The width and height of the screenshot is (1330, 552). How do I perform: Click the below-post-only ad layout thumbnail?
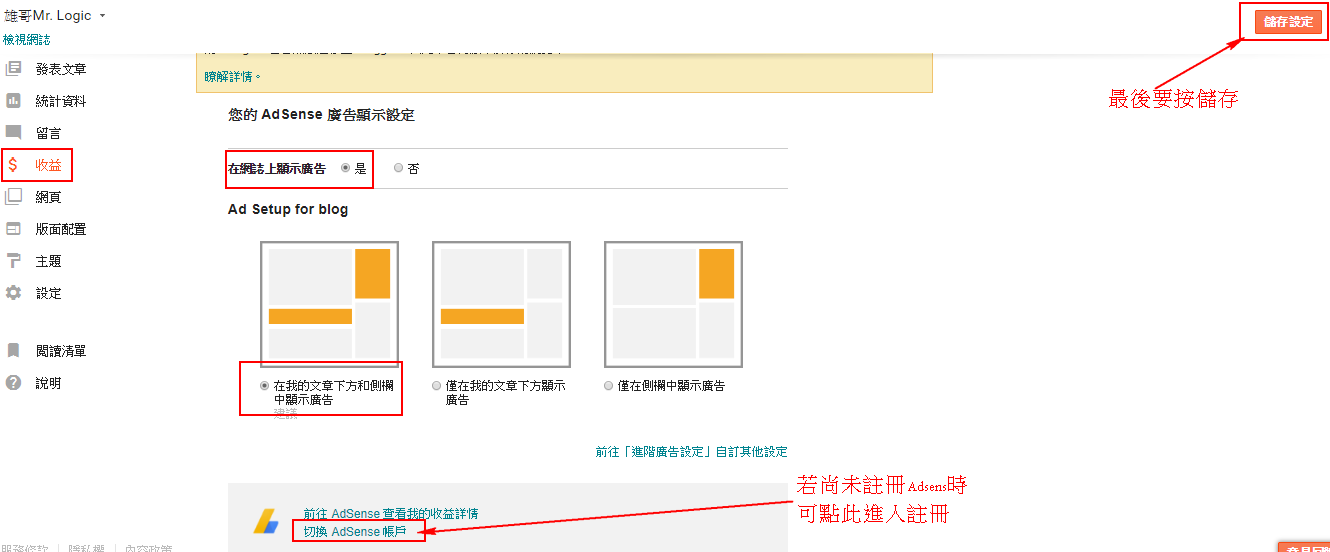[x=502, y=304]
